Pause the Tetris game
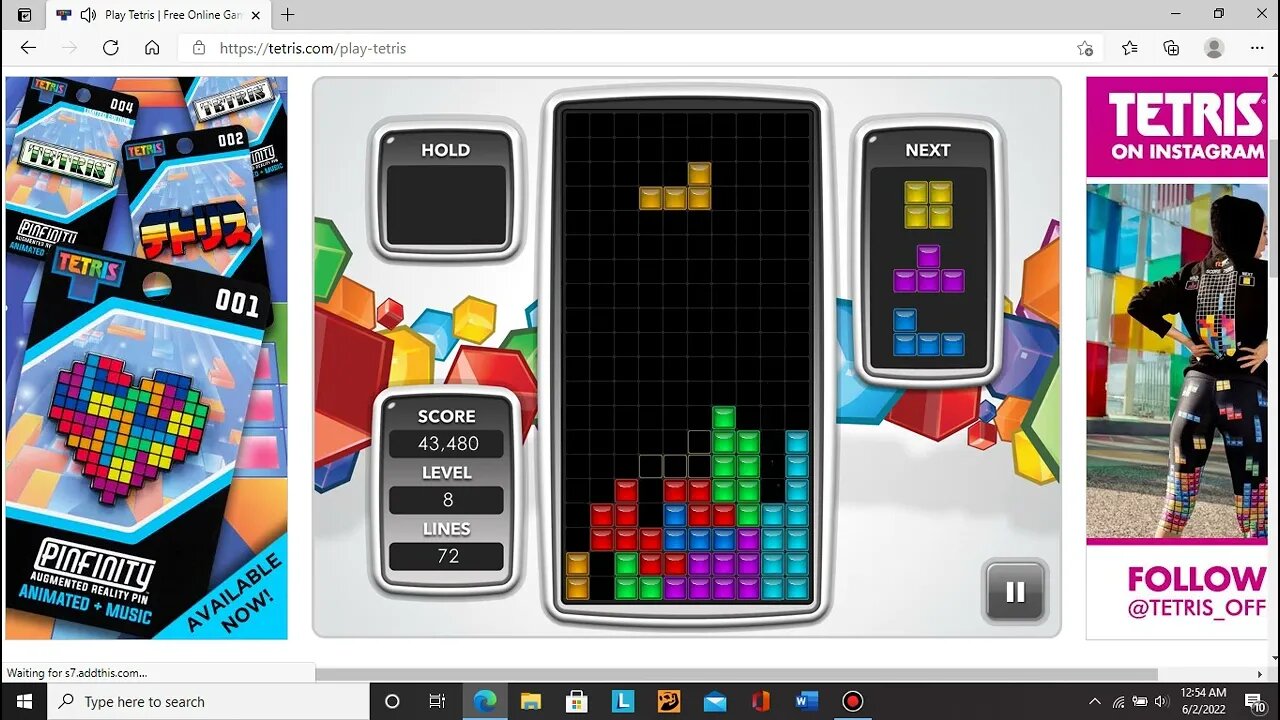Screen dimensions: 1280x720 point(1015,591)
